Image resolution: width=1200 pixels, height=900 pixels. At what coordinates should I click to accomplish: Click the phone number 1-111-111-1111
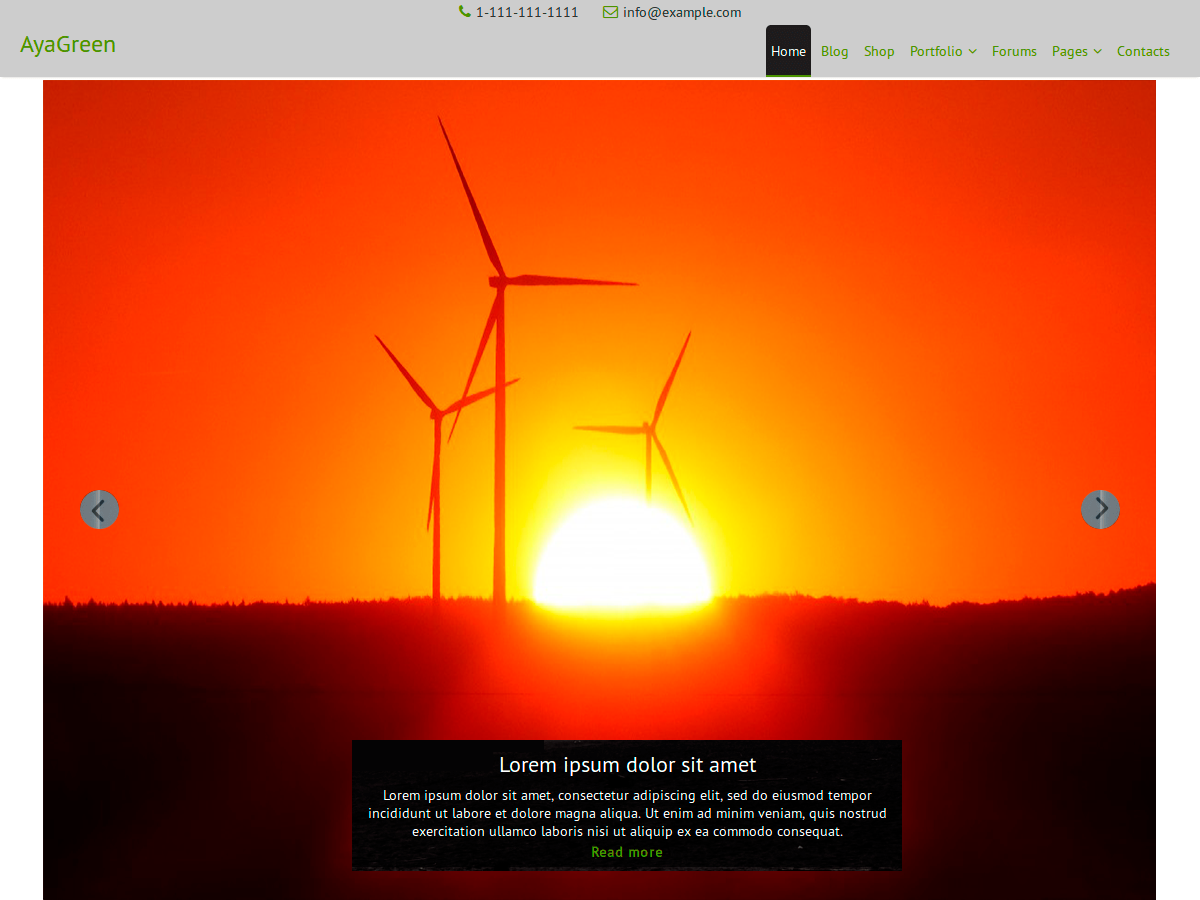pyautogui.click(x=526, y=13)
